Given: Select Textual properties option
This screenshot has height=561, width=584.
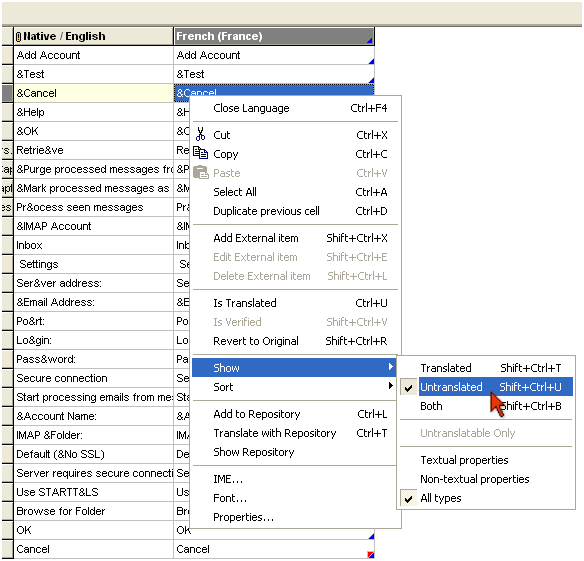Looking at the screenshot, I should [486, 460].
